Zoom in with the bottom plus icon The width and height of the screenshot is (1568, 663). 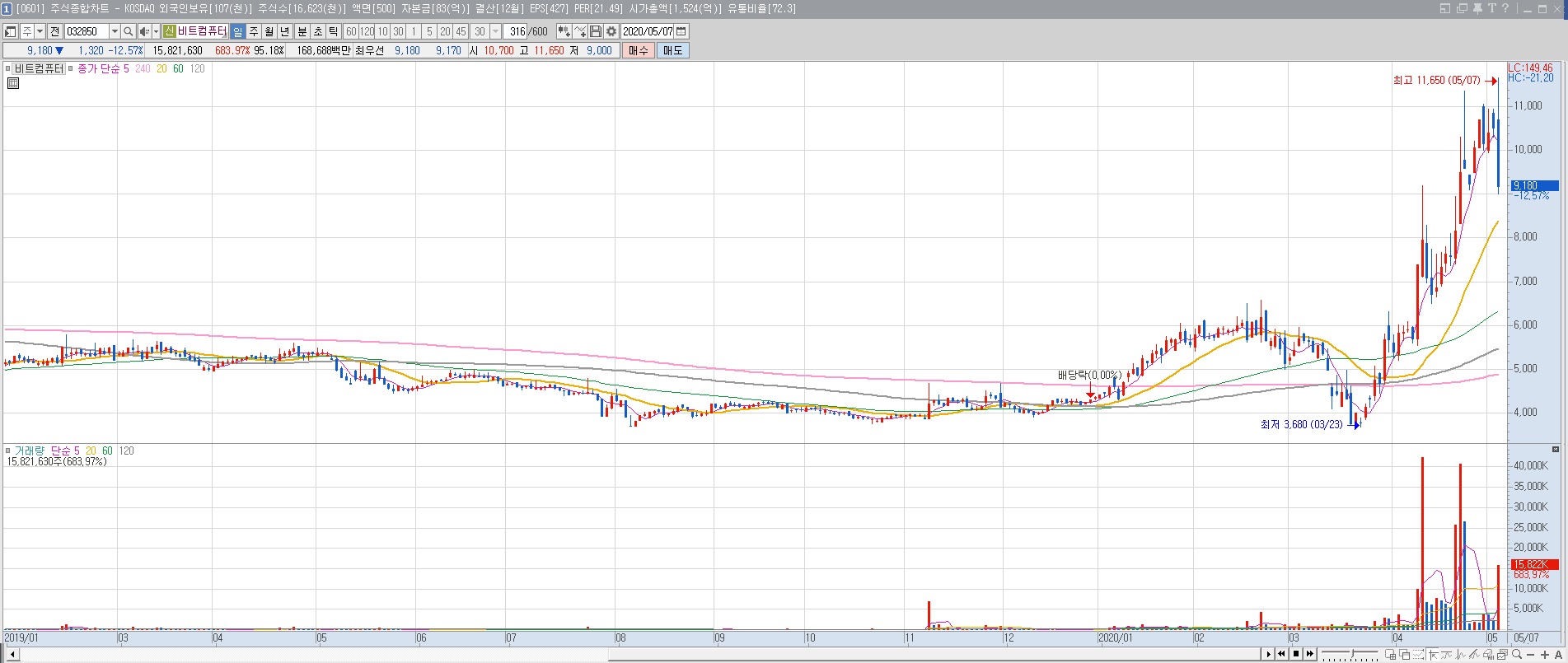1545,655
